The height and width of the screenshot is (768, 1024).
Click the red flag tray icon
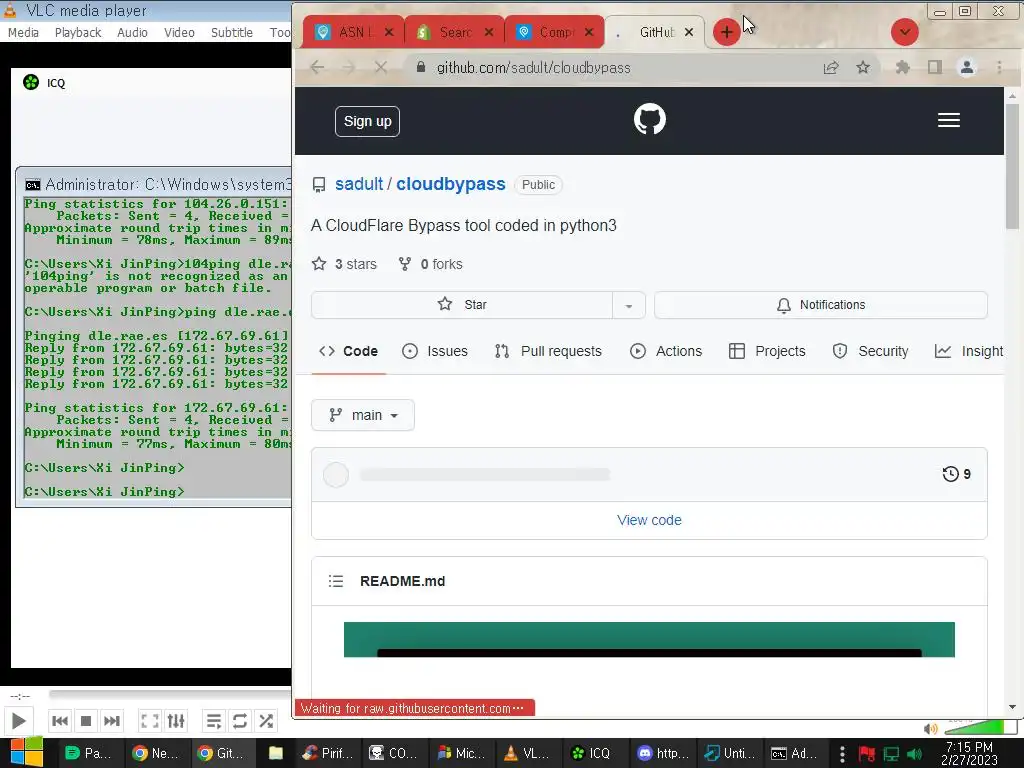tap(867, 754)
